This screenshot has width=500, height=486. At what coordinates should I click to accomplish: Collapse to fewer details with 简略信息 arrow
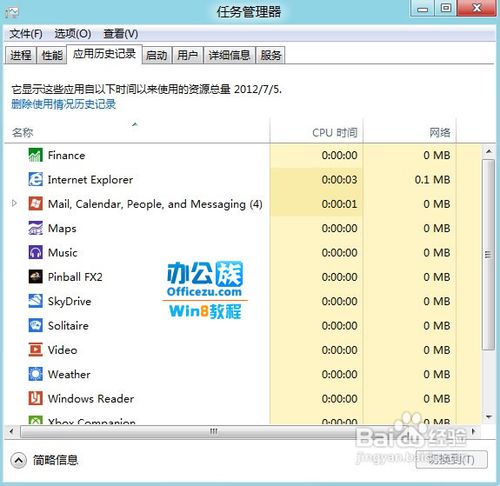(19, 461)
